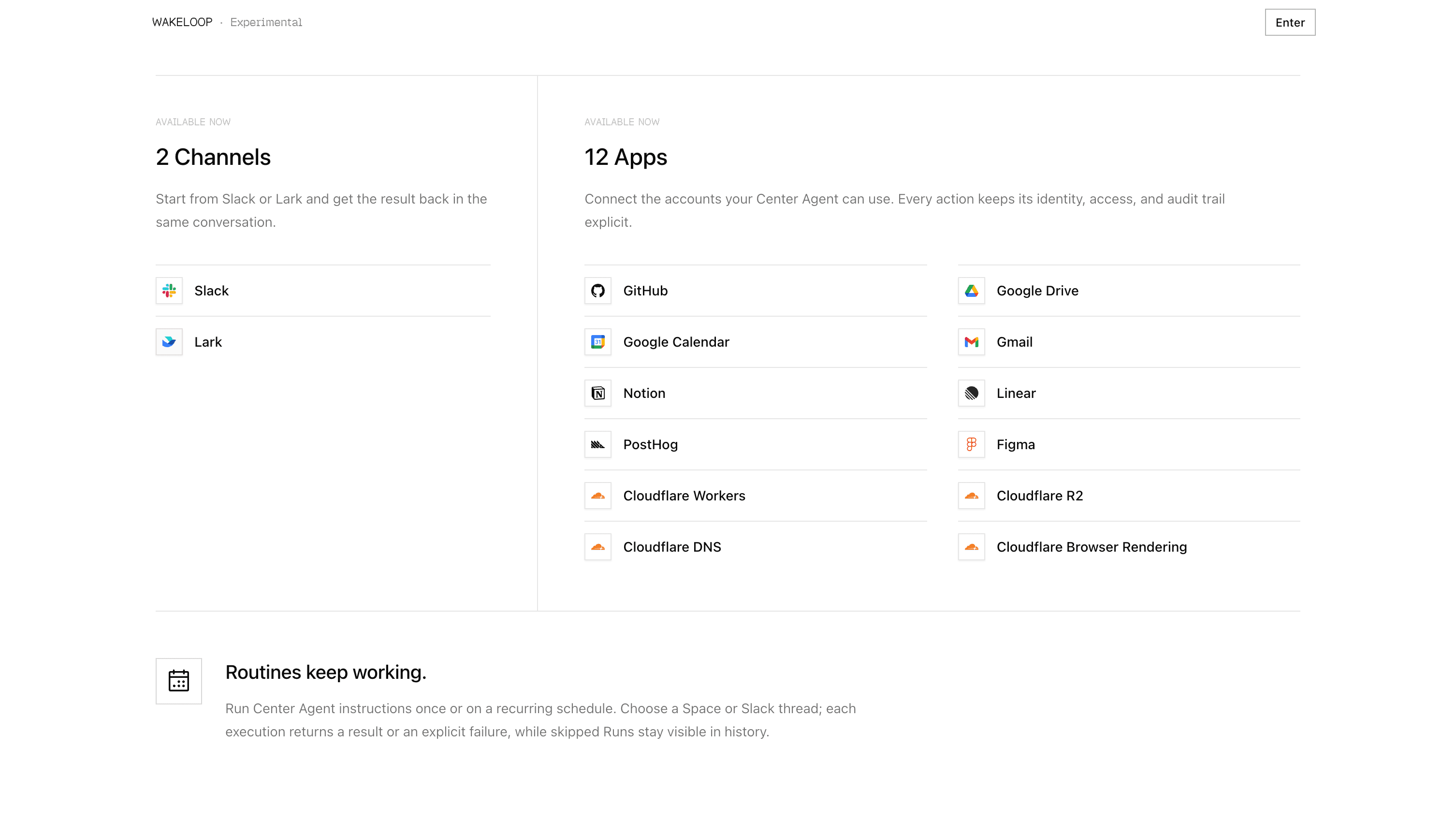Select the Cloudflare Workers label
This screenshot has height=820, width=1456.
click(684, 496)
